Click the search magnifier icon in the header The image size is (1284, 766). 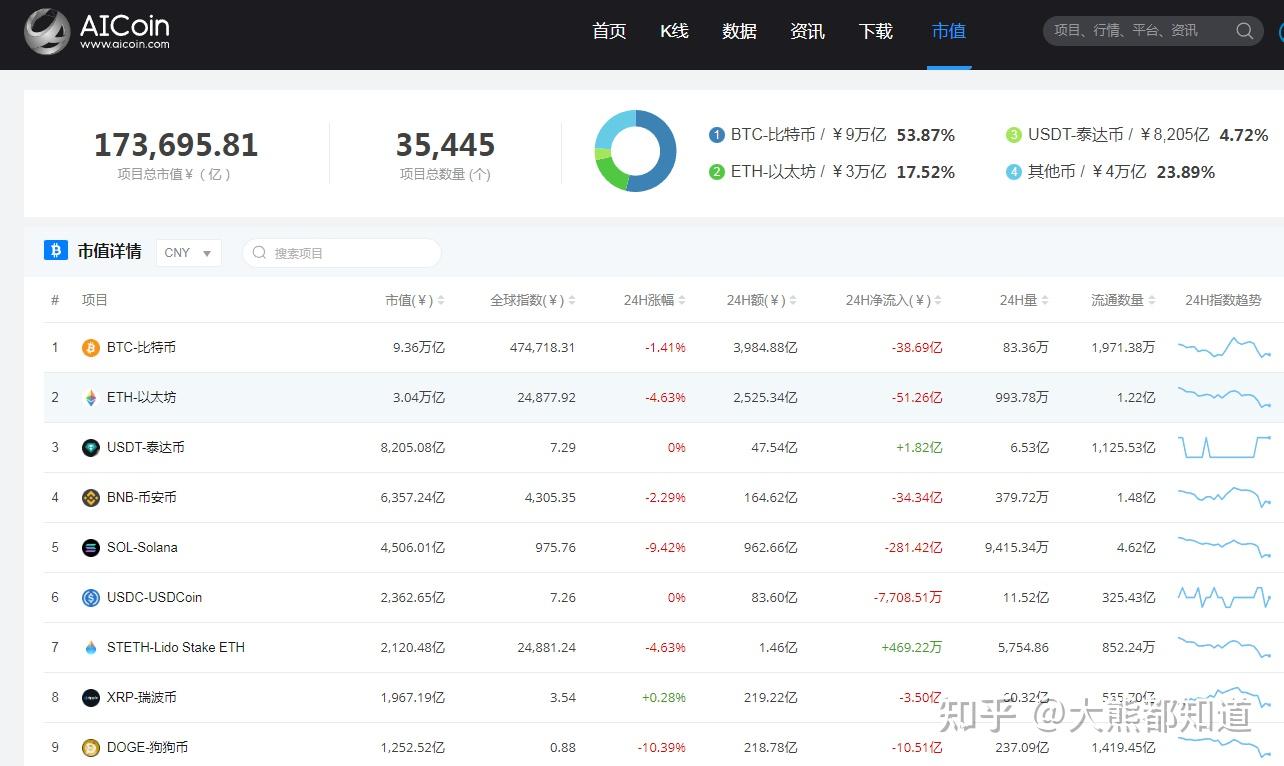[x=1245, y=31]
